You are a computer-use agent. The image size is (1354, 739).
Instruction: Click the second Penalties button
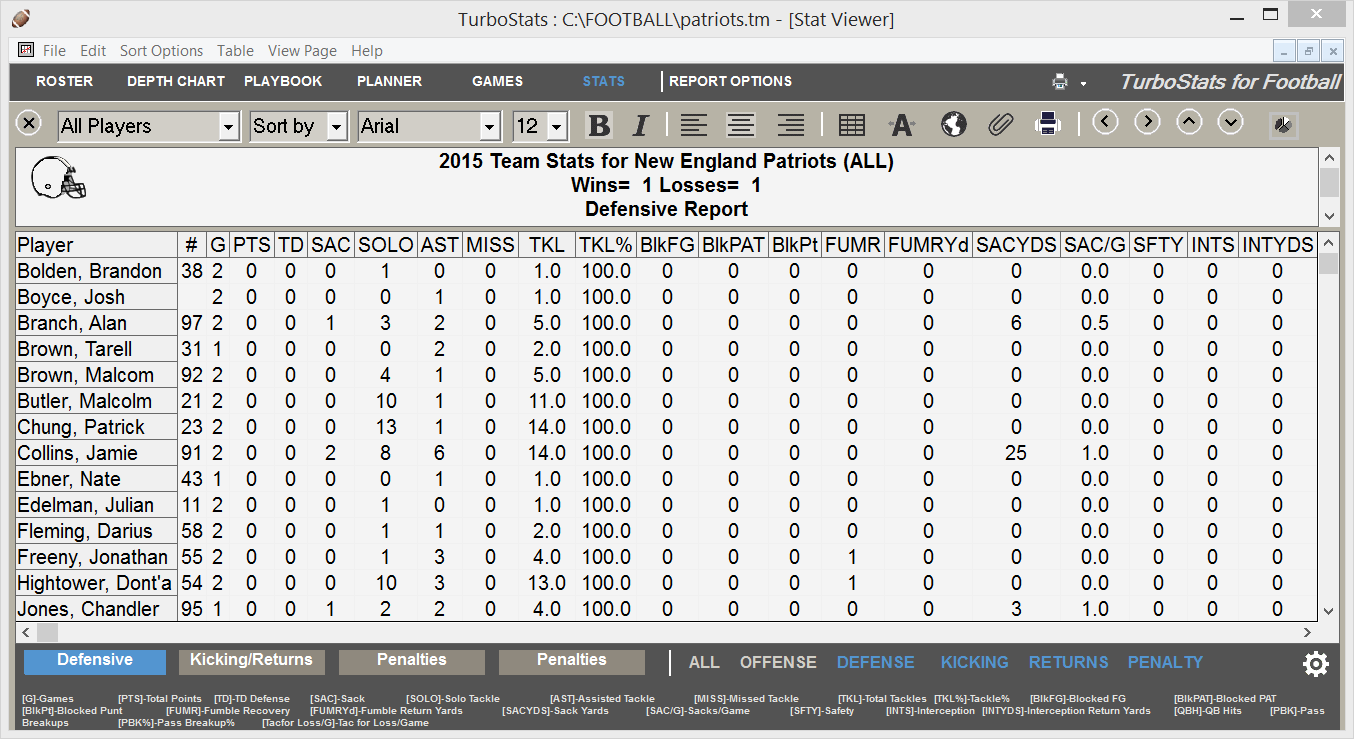click(x=572, y=661)
